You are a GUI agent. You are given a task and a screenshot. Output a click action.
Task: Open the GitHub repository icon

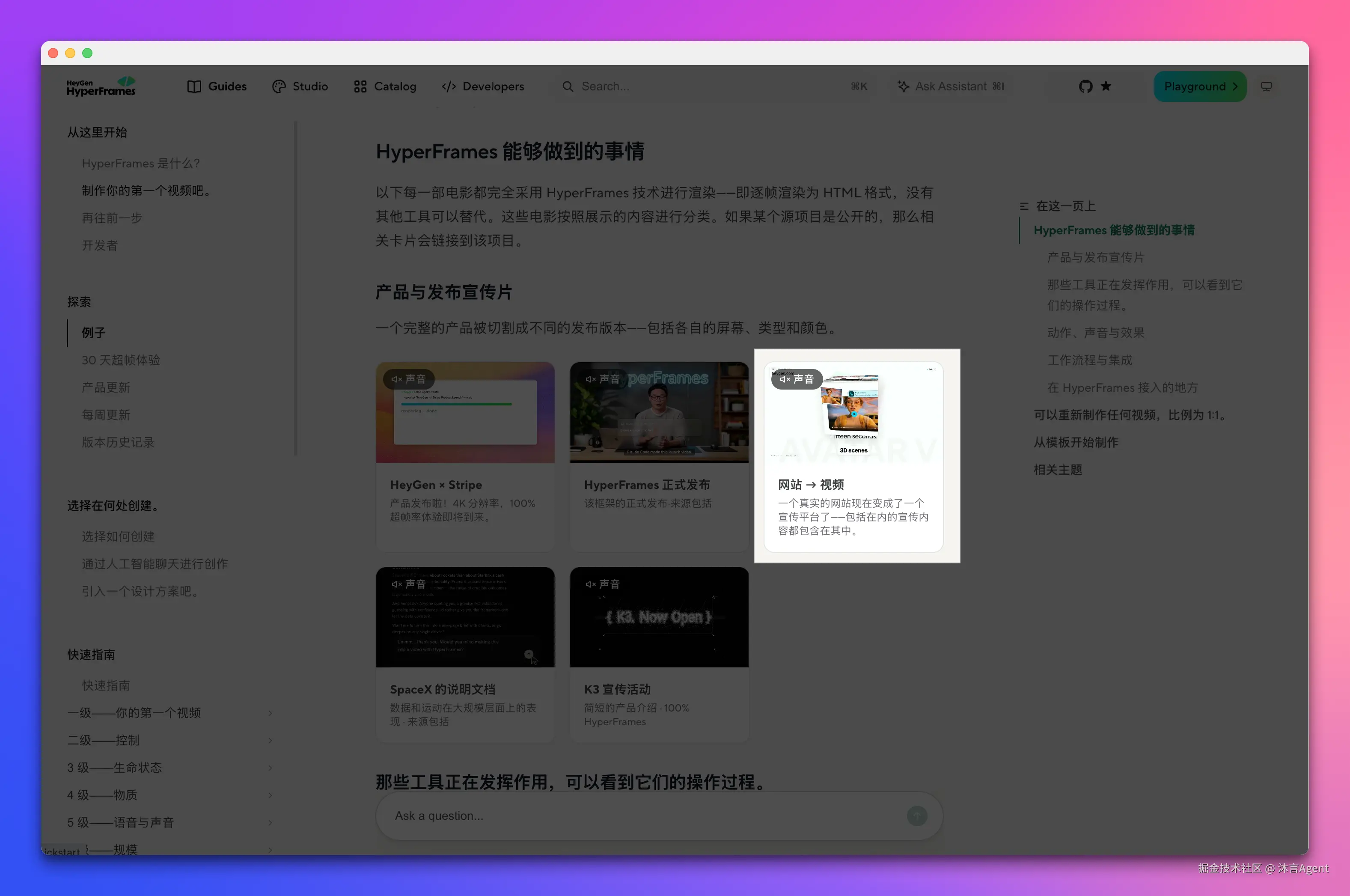click(1085, 86)
